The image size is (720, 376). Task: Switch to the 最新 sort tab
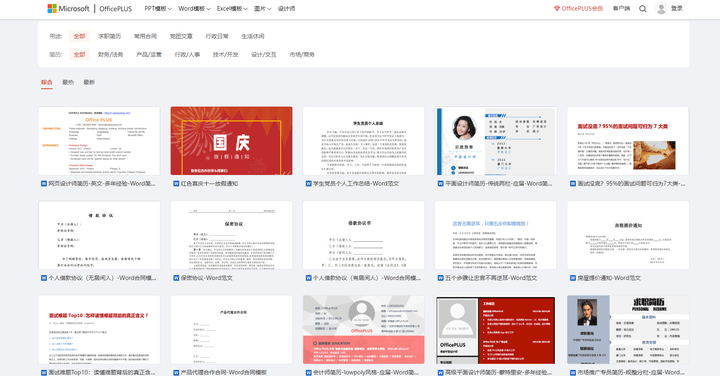point(89,83)
